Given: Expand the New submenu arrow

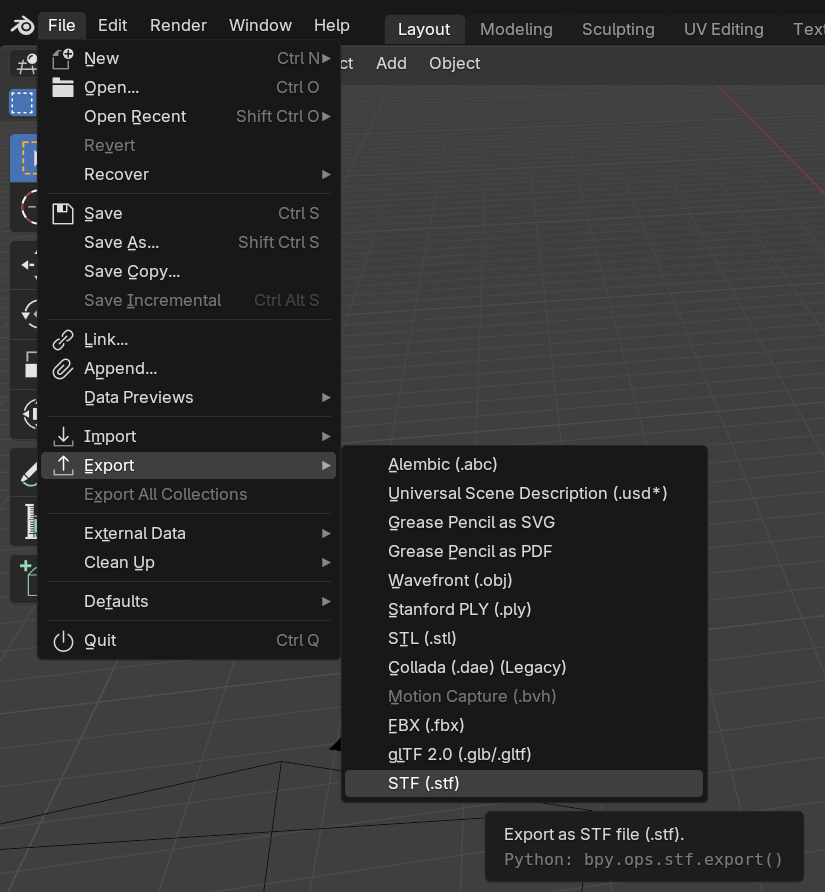Looking at the screenshot, I should point(326,59).
